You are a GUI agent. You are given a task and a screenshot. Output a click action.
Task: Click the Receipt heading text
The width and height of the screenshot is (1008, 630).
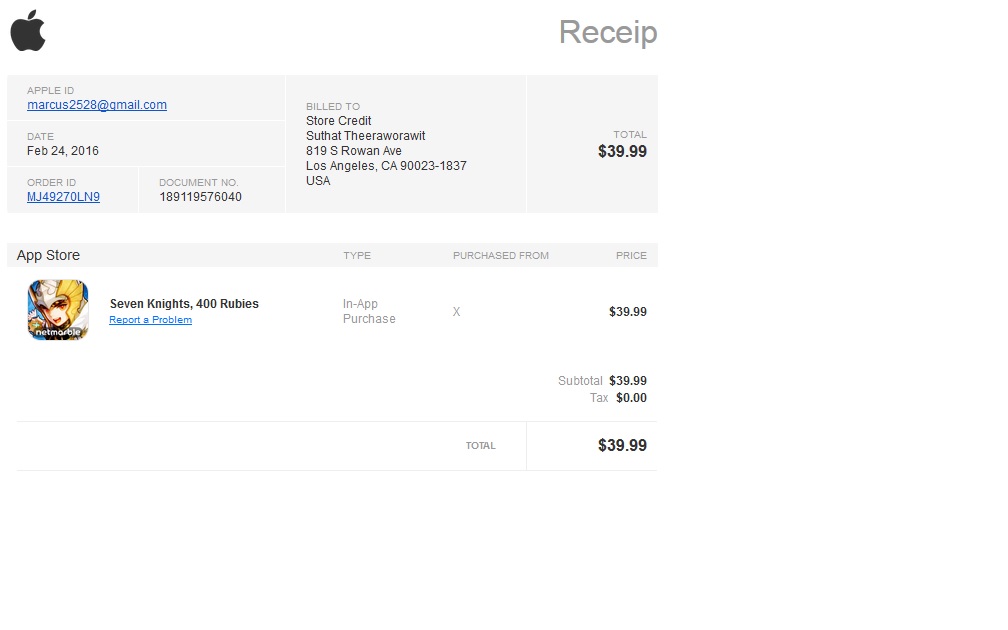(607, 32)
